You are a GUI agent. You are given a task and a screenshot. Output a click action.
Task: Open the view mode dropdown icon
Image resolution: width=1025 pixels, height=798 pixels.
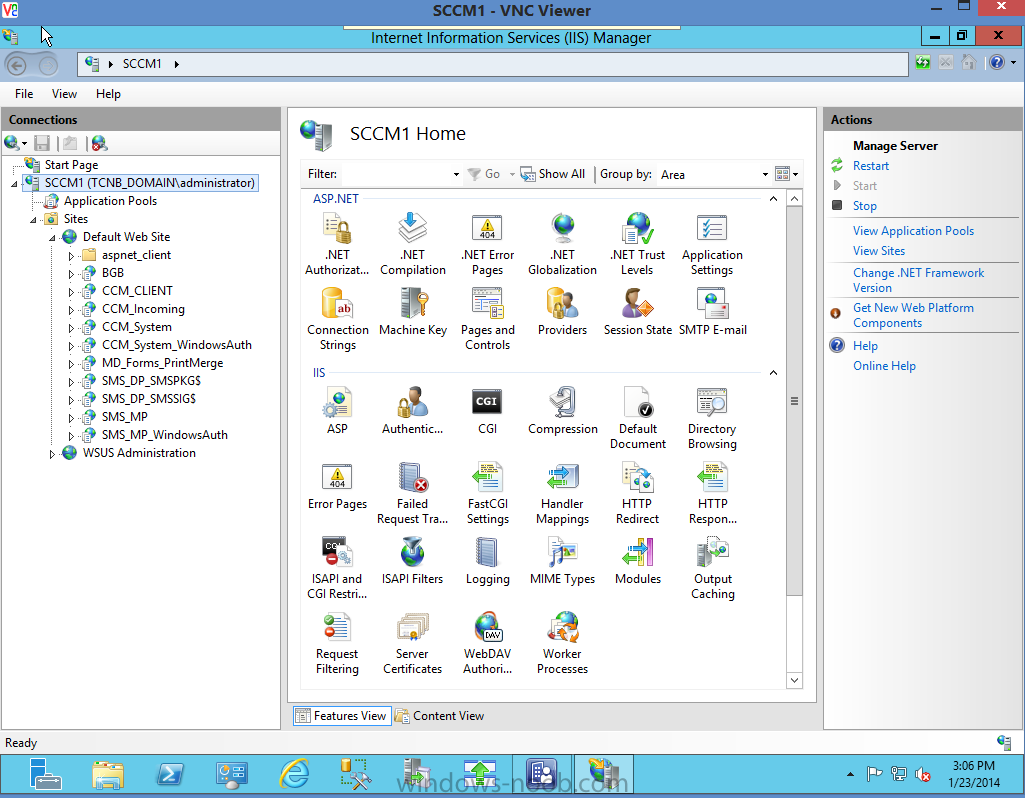[x=786, y=174]
